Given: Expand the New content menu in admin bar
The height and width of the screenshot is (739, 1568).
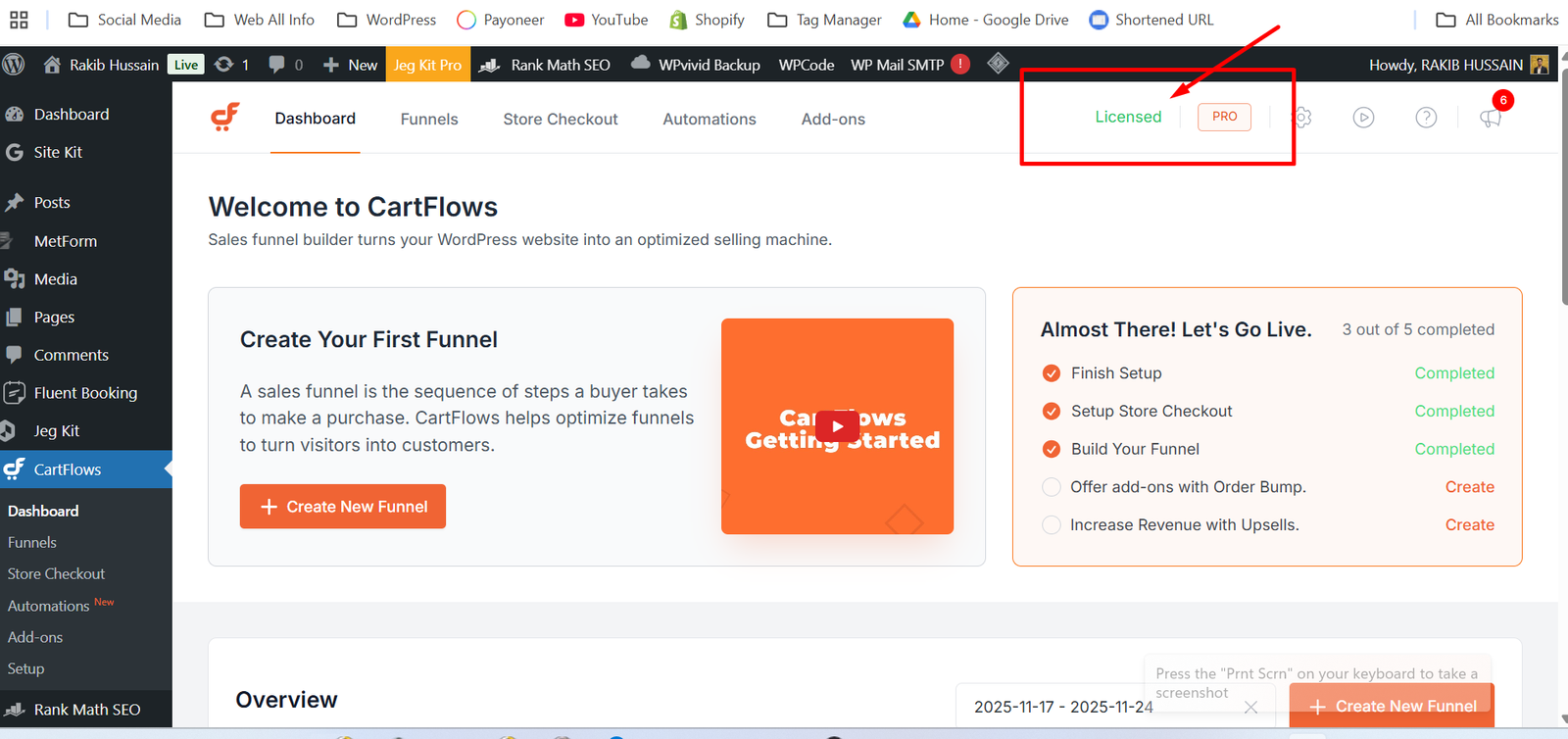Looking at the screenshot, I should pos(350,65).
